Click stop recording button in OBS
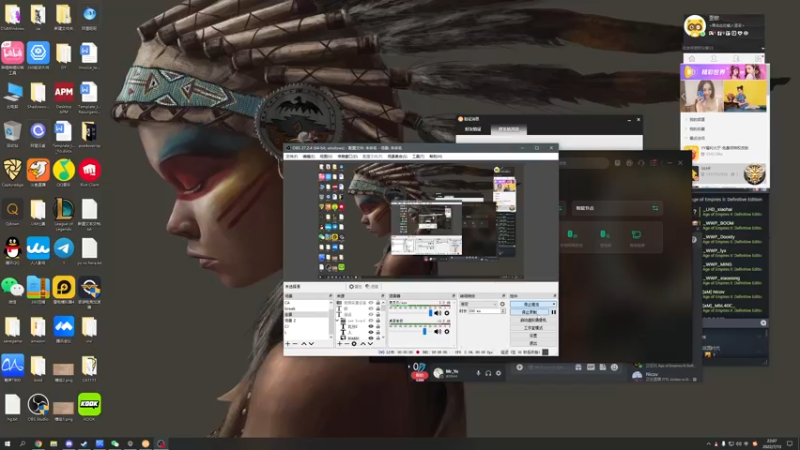Image resolution: width=800 pixels, height=450 pixels. coord(530,312)
